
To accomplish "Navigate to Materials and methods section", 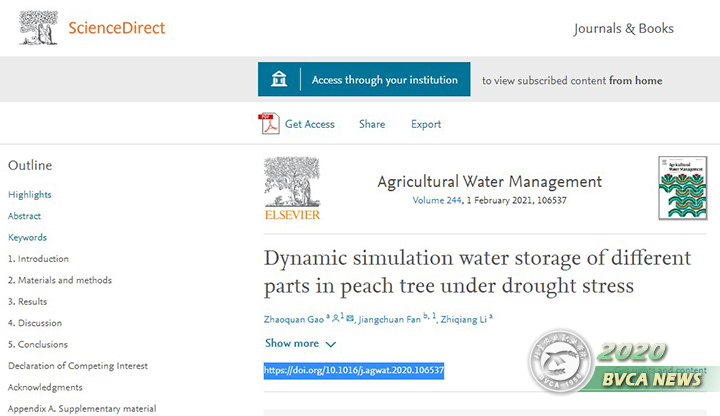I will click(x=60, y=280).
